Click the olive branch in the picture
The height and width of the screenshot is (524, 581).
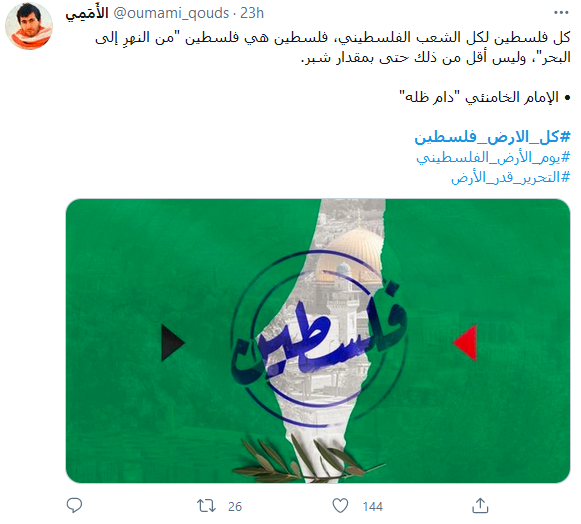[x=308, y=460]
